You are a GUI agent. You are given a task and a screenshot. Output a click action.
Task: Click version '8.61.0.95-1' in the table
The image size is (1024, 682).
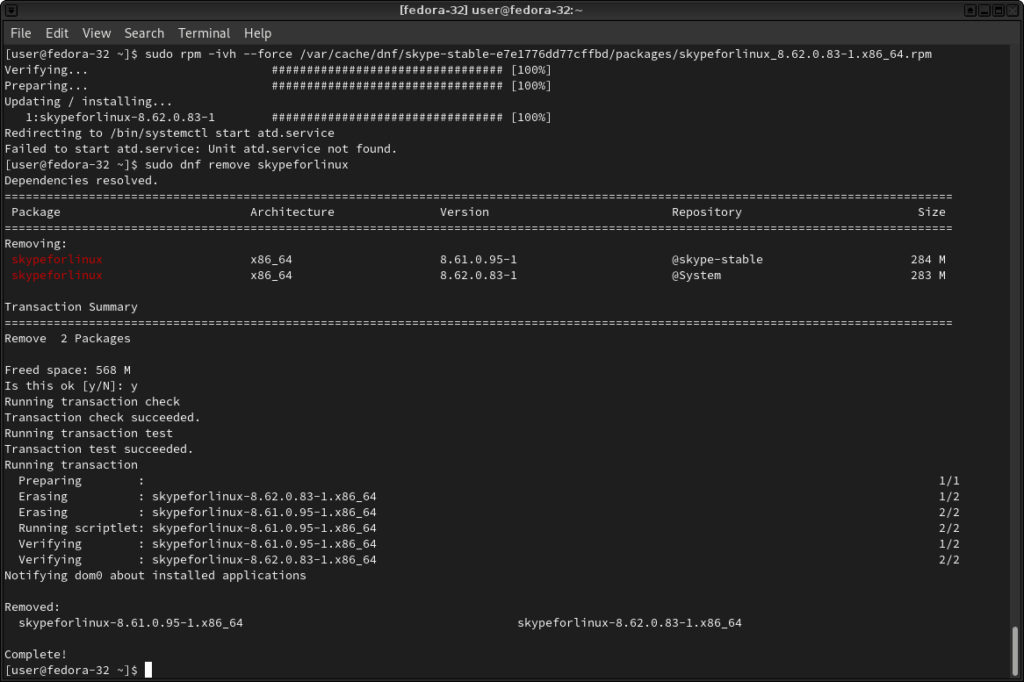[x=478, y=259]
